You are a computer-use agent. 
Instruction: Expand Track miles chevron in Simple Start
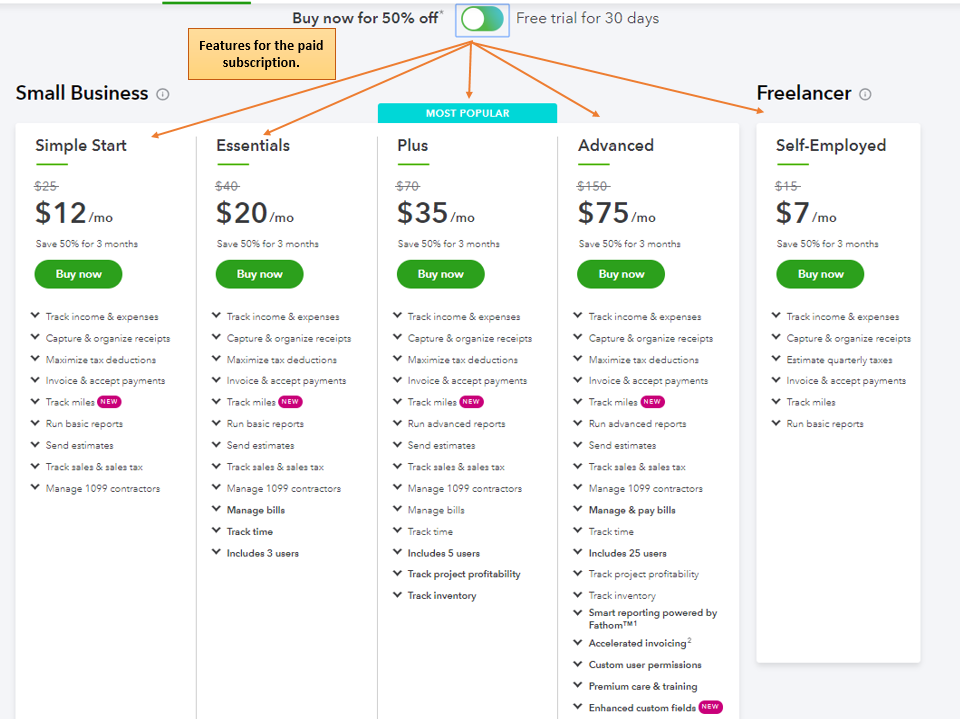[x=36, y=402]
